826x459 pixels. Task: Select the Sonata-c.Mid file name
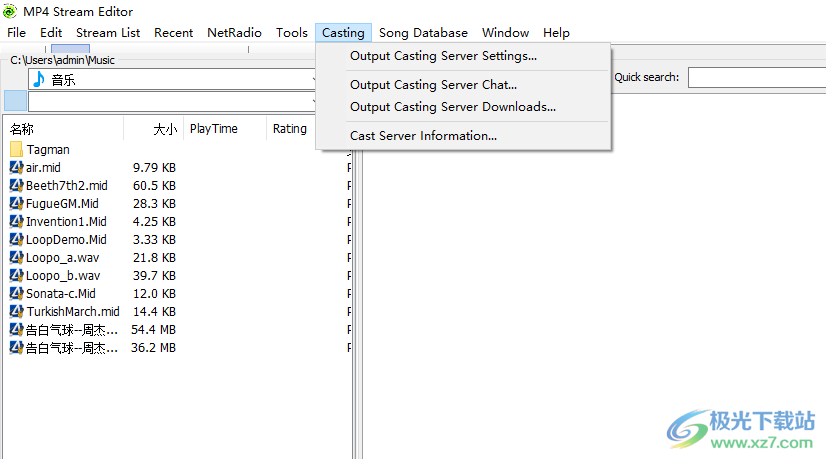click(x=61, y=294)
